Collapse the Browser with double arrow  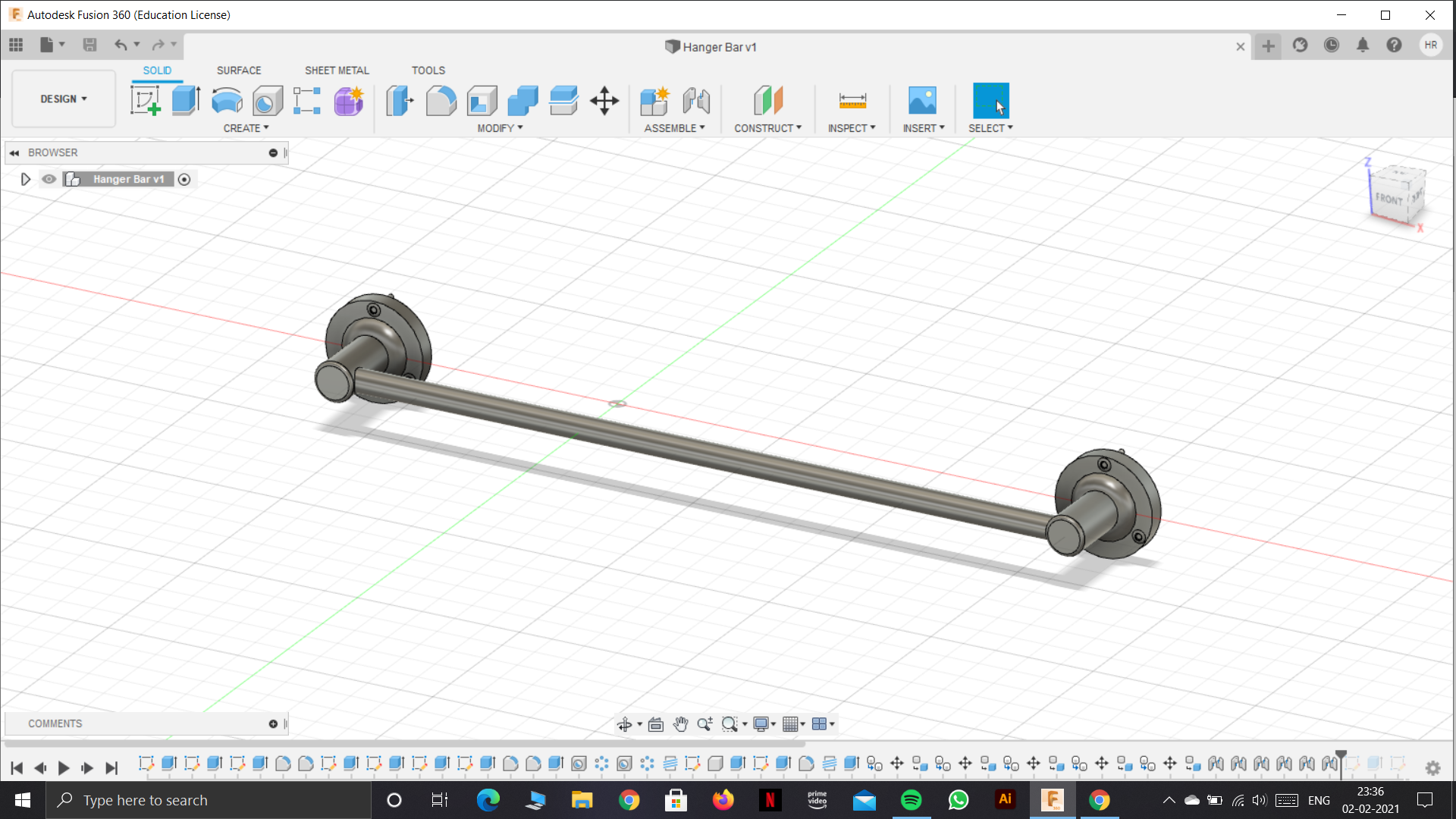coord(14,153)
